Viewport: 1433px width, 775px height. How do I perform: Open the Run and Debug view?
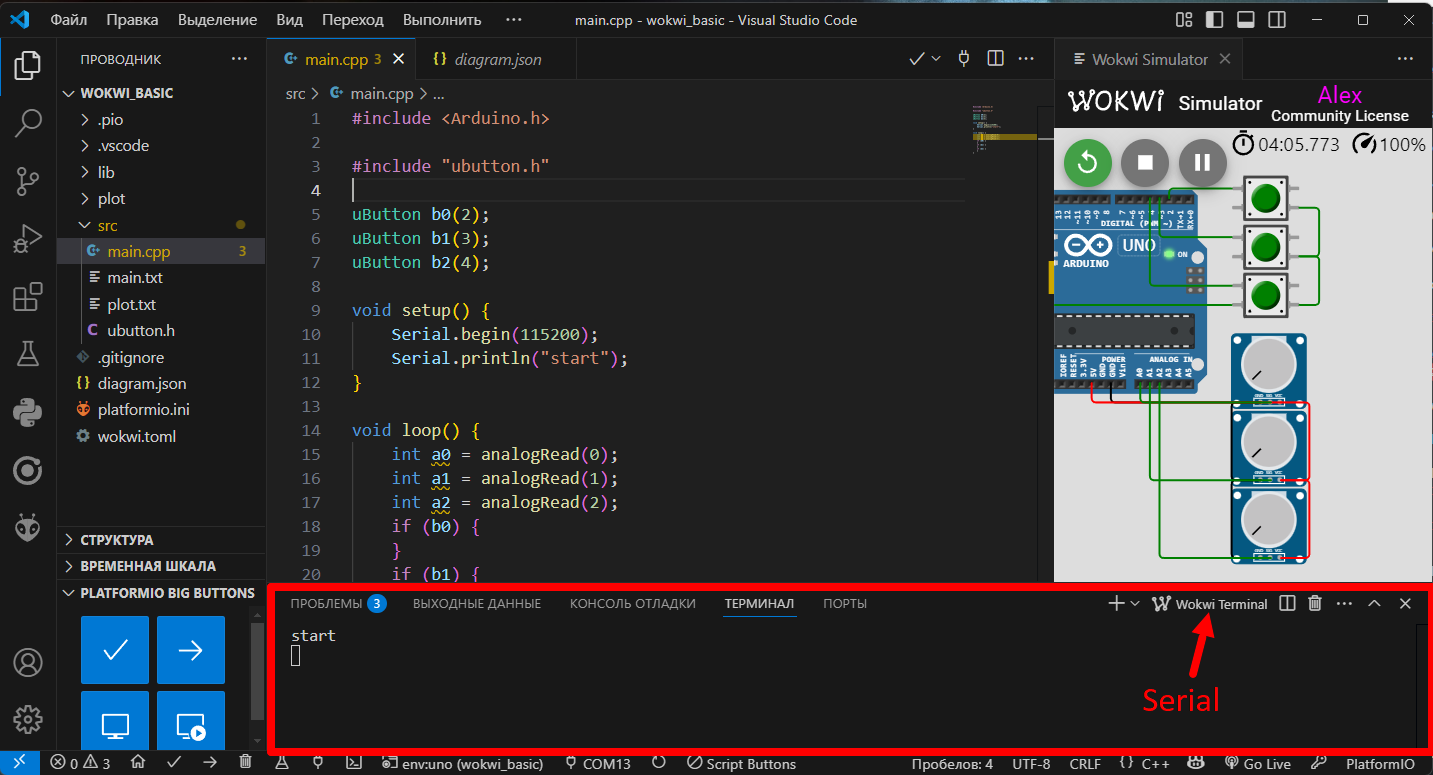pos(28,239)
